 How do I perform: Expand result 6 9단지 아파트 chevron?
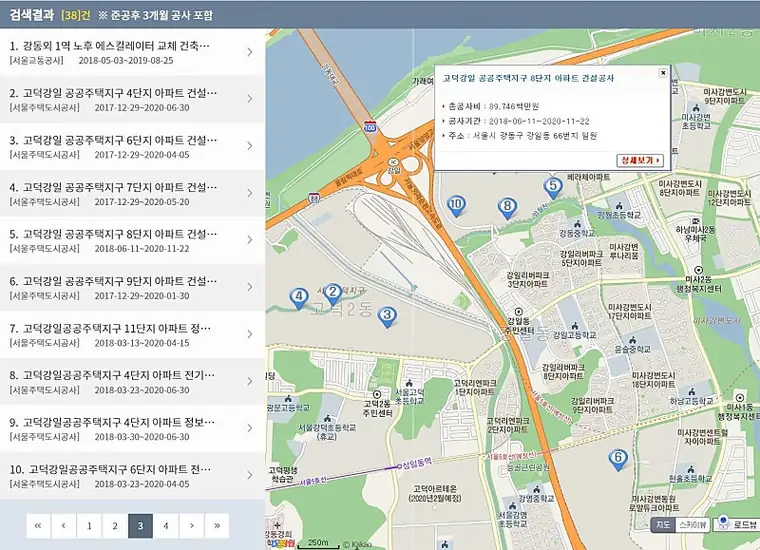(250, 287)
